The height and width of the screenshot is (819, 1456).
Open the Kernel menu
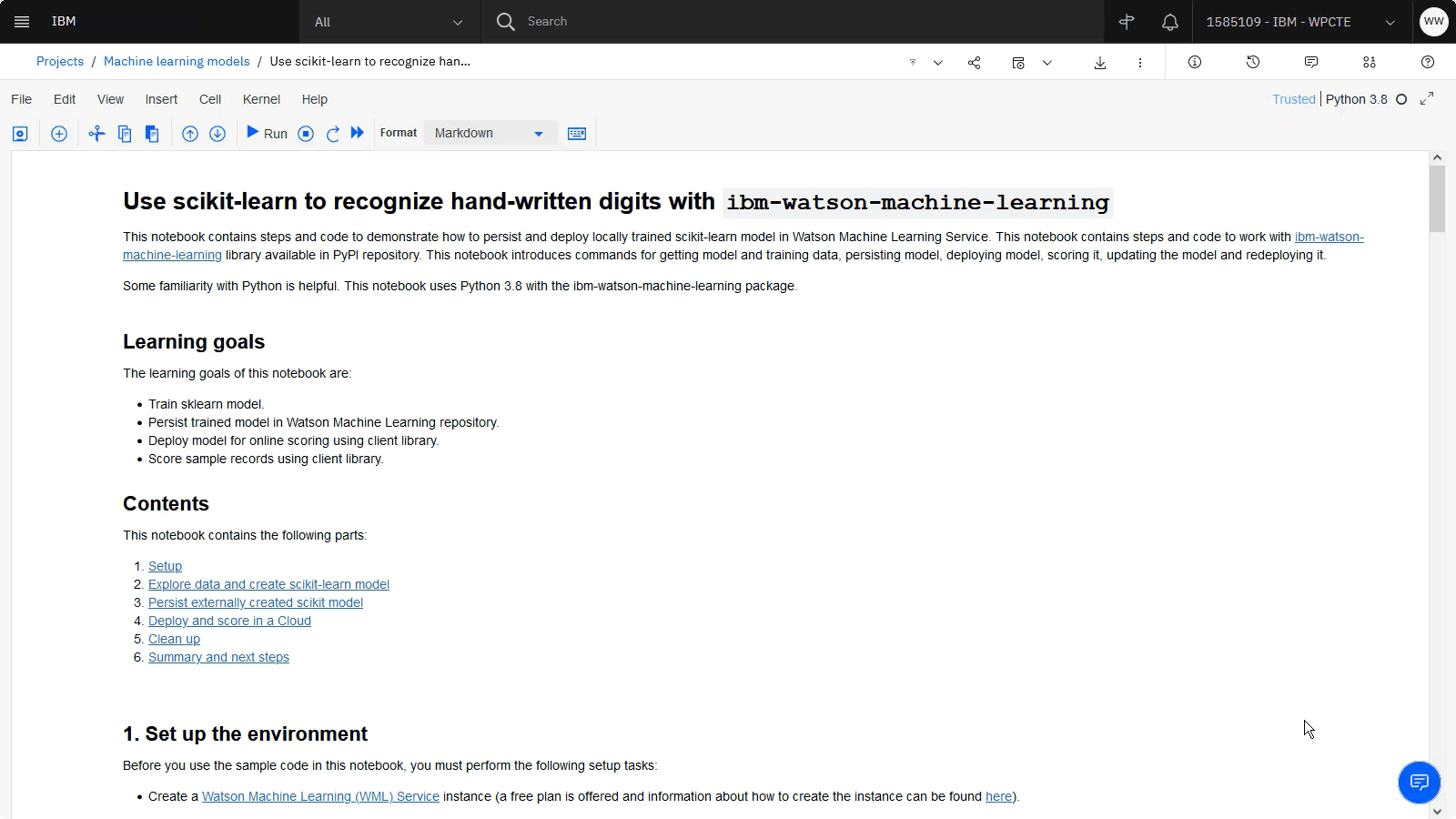point(262,99)
